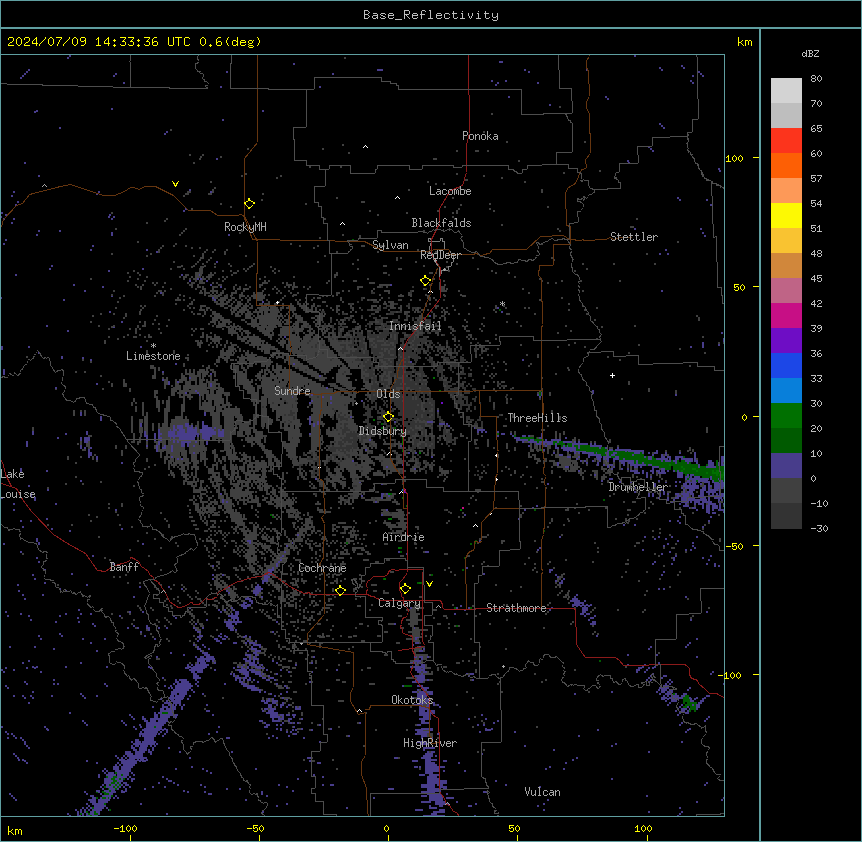Click the RockyMH label
Screen dimensions: 862x842
pyautogui.click(x=245, y=226)
